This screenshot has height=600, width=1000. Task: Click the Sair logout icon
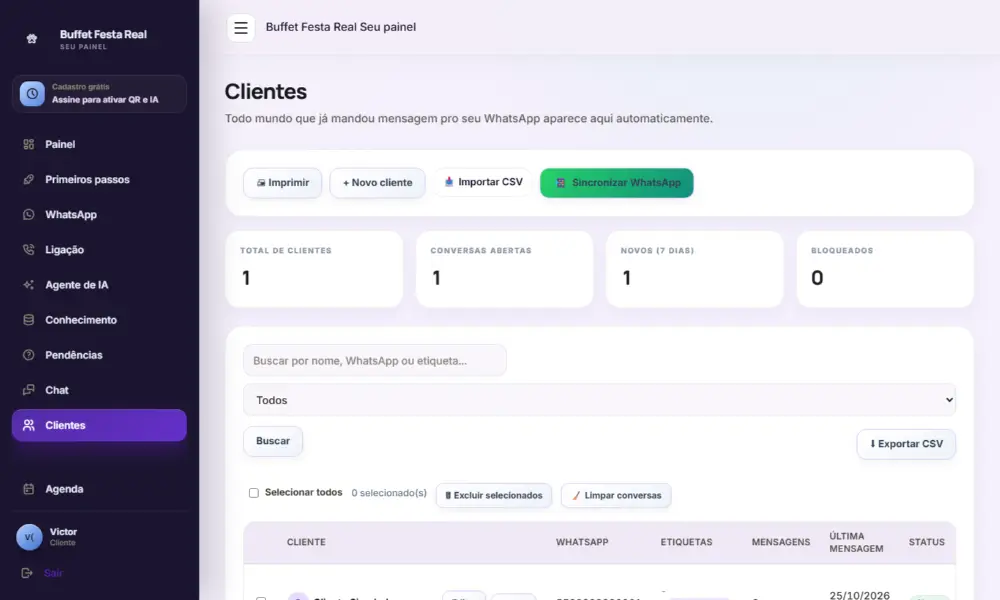27,573
